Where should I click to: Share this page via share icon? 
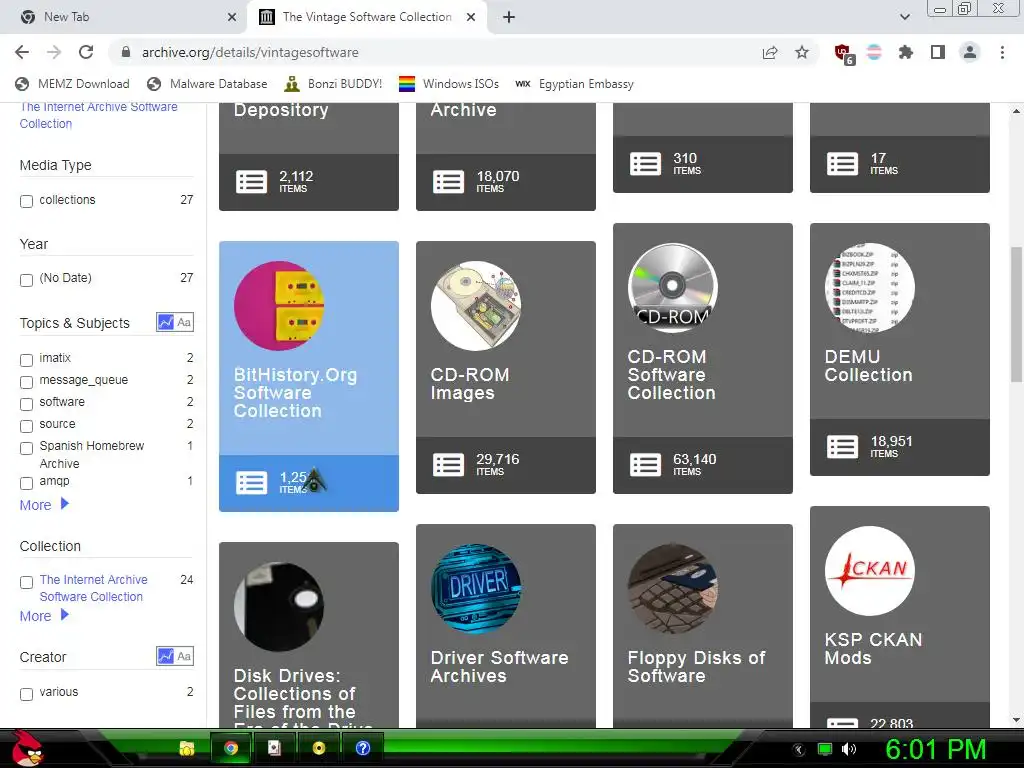(770, 52)
